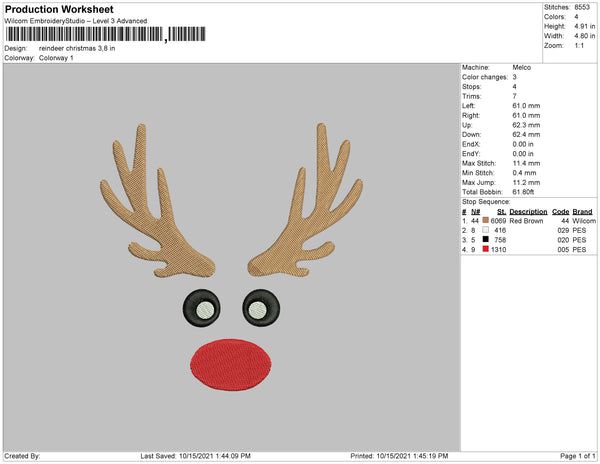Click the 'St.' column header
The height and width of the screenshot is (464, 600).
point(501,212)
